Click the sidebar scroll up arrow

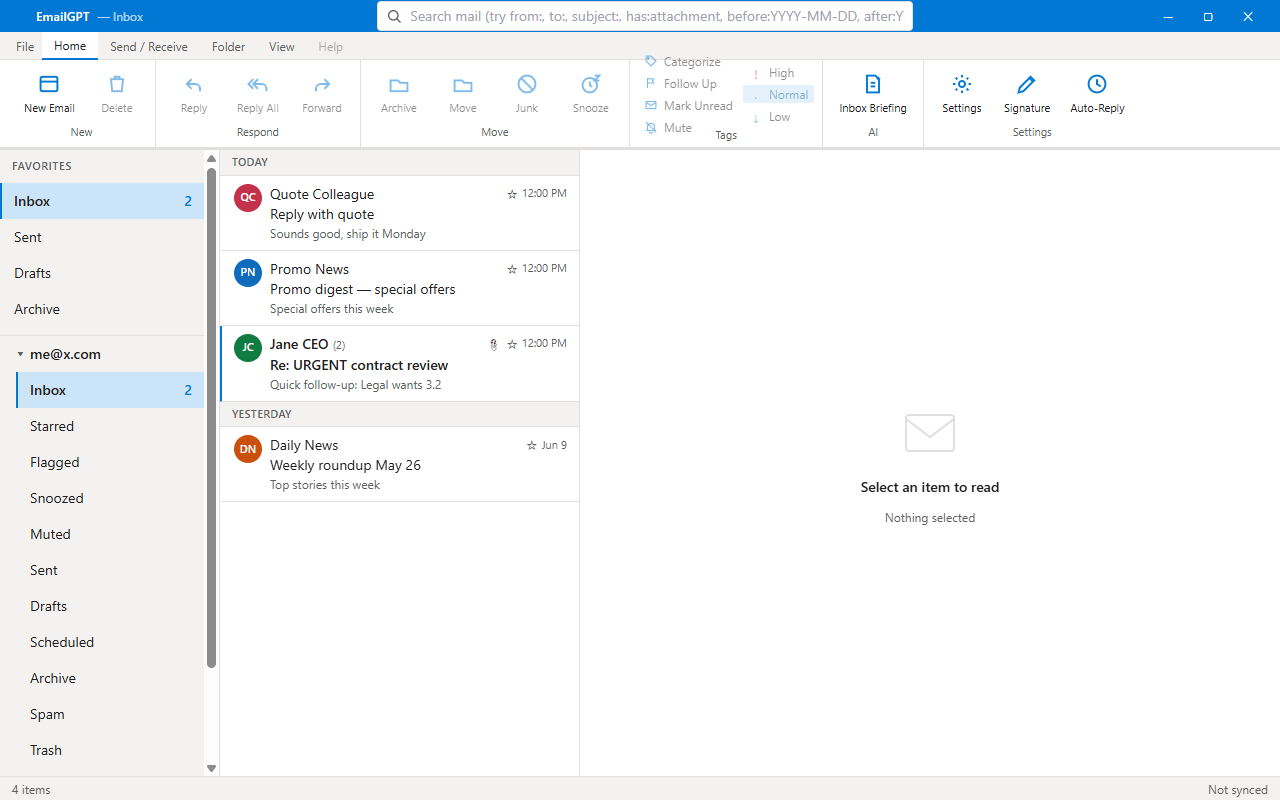(211, 158)
